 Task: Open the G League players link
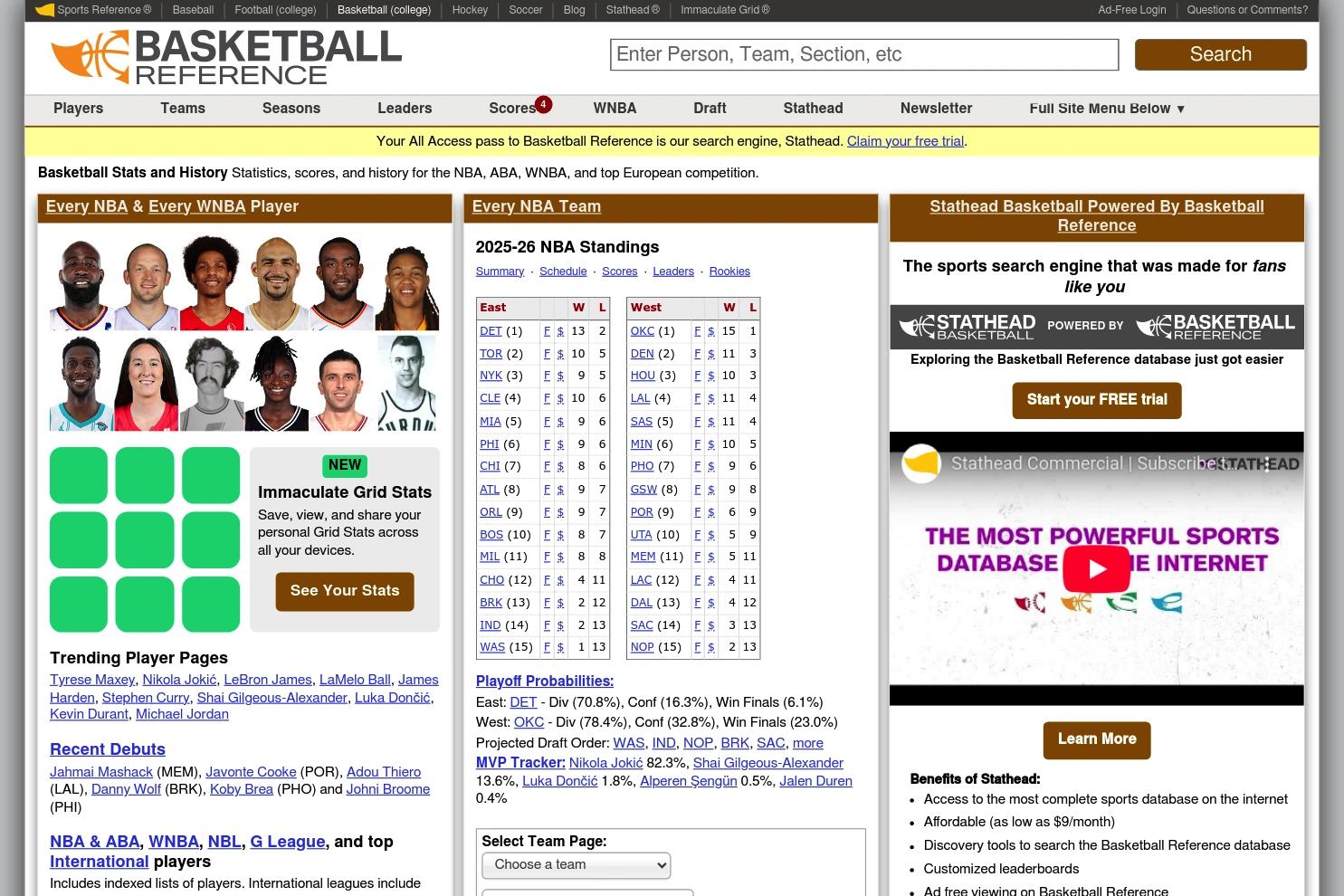[287, 842]
